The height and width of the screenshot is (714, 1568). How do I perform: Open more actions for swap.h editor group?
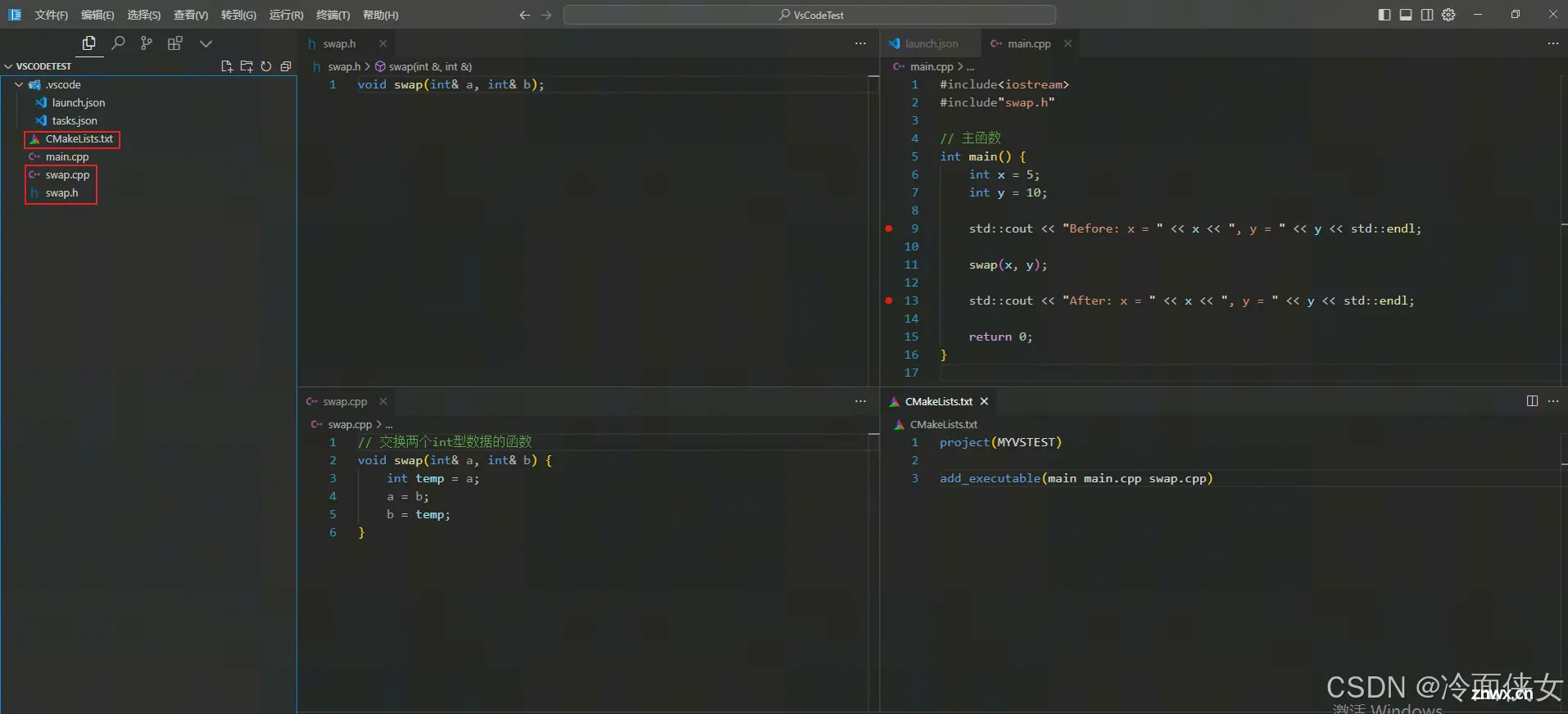(860, 43)
